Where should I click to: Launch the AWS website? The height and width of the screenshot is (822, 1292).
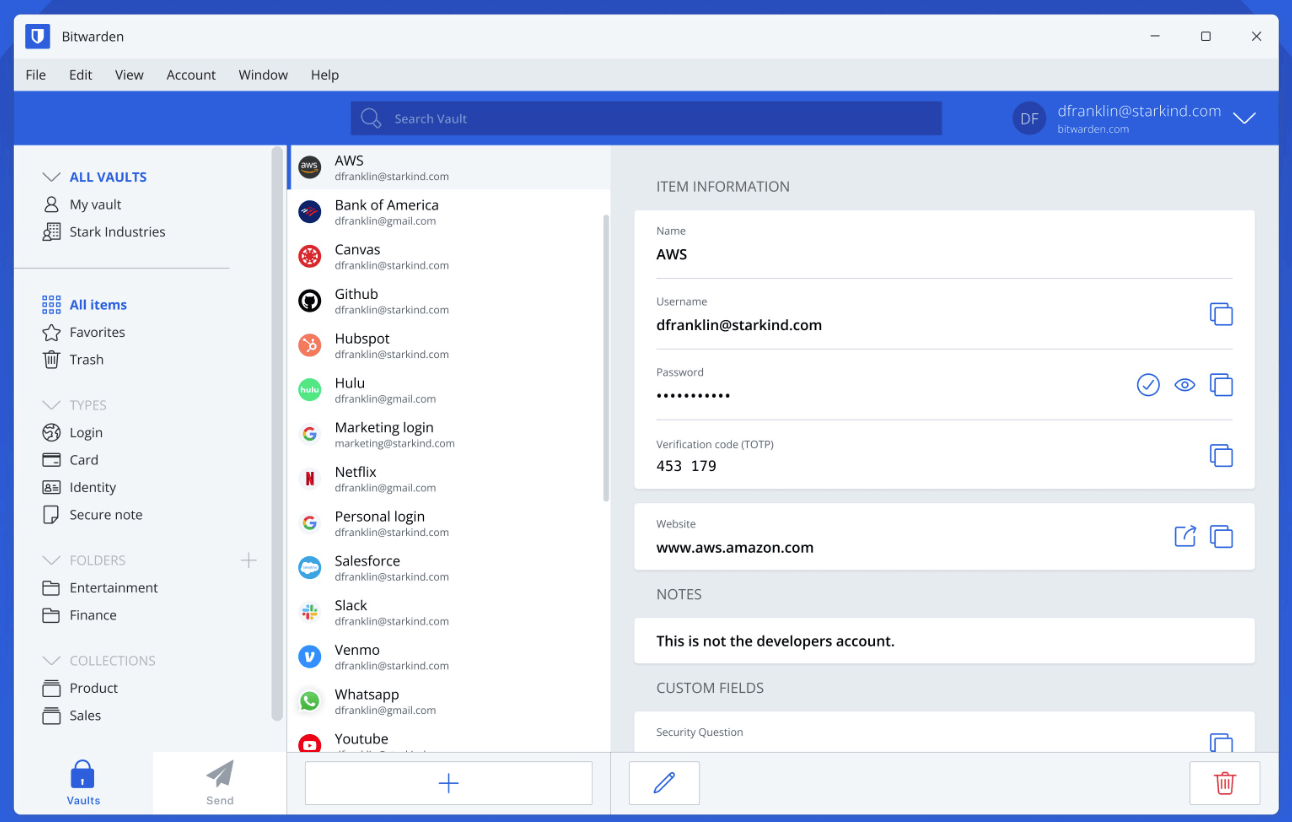[x=1185, y=536]
